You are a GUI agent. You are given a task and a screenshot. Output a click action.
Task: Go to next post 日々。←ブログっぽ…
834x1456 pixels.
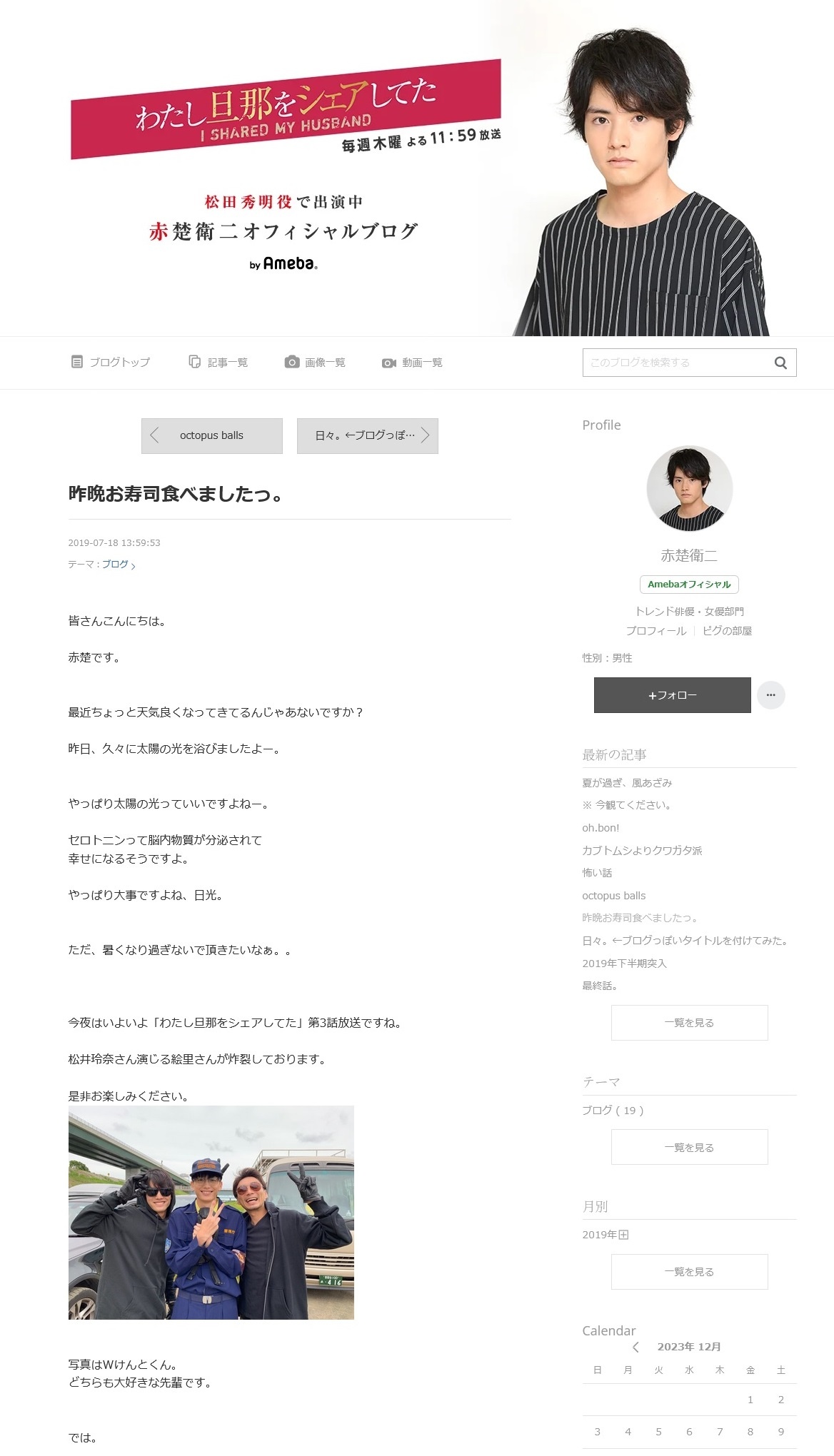368,435
